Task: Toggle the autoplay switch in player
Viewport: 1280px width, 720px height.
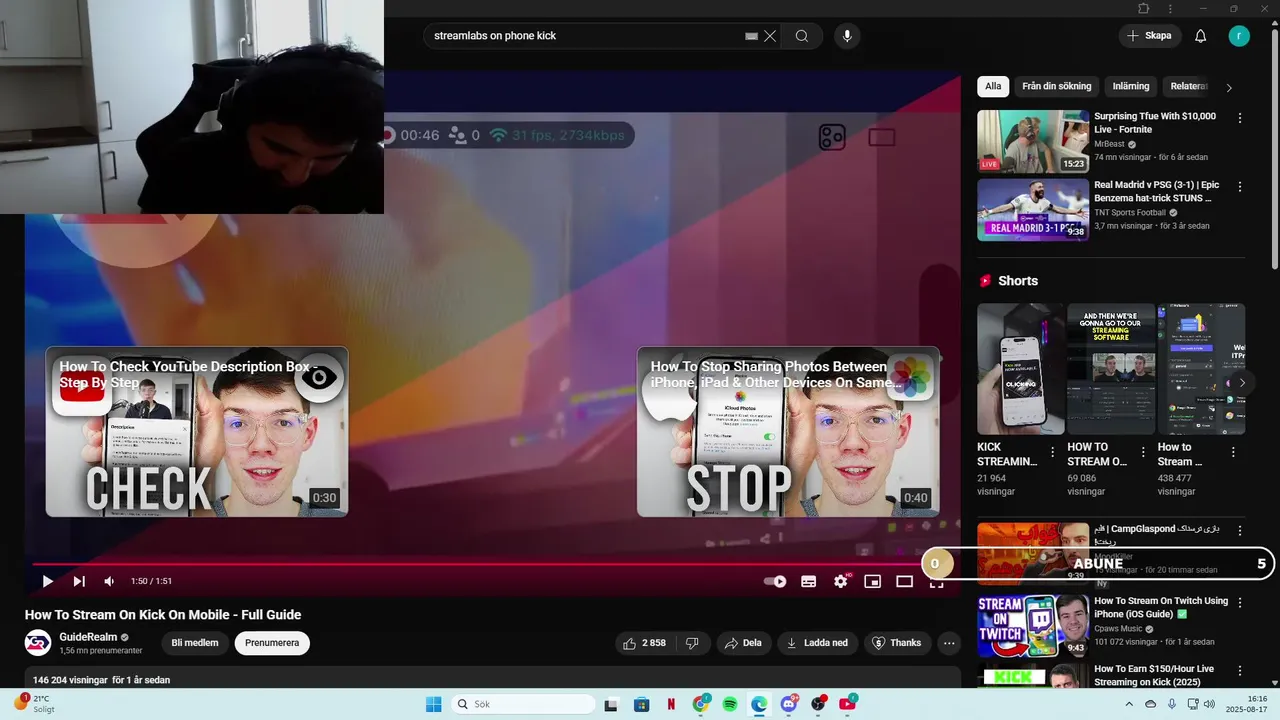Action: (x=775, y=581)
